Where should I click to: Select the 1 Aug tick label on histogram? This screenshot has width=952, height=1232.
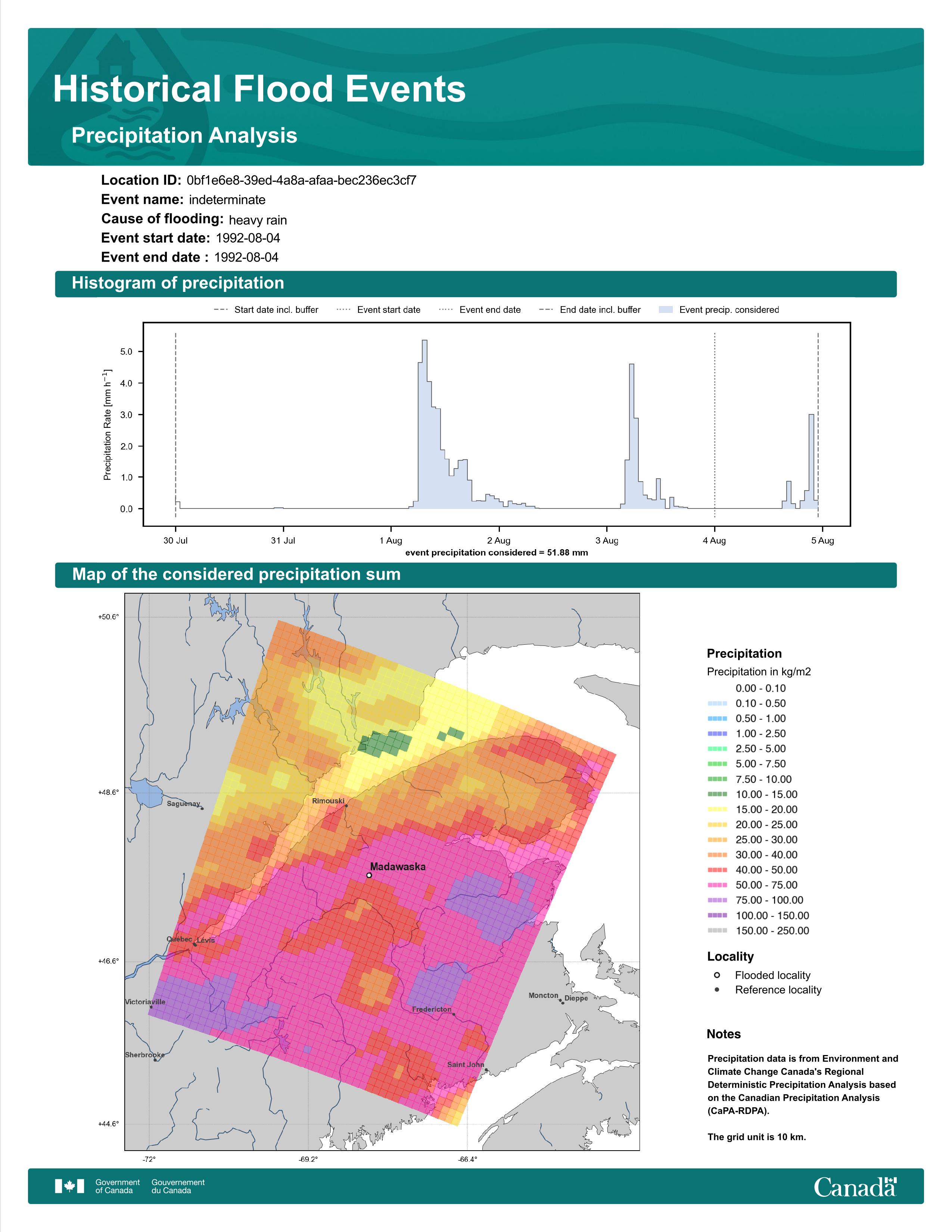390,541
